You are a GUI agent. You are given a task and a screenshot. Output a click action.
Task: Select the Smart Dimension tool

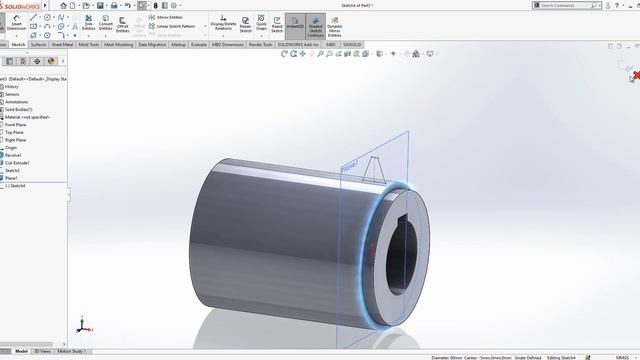pos(16,22)
